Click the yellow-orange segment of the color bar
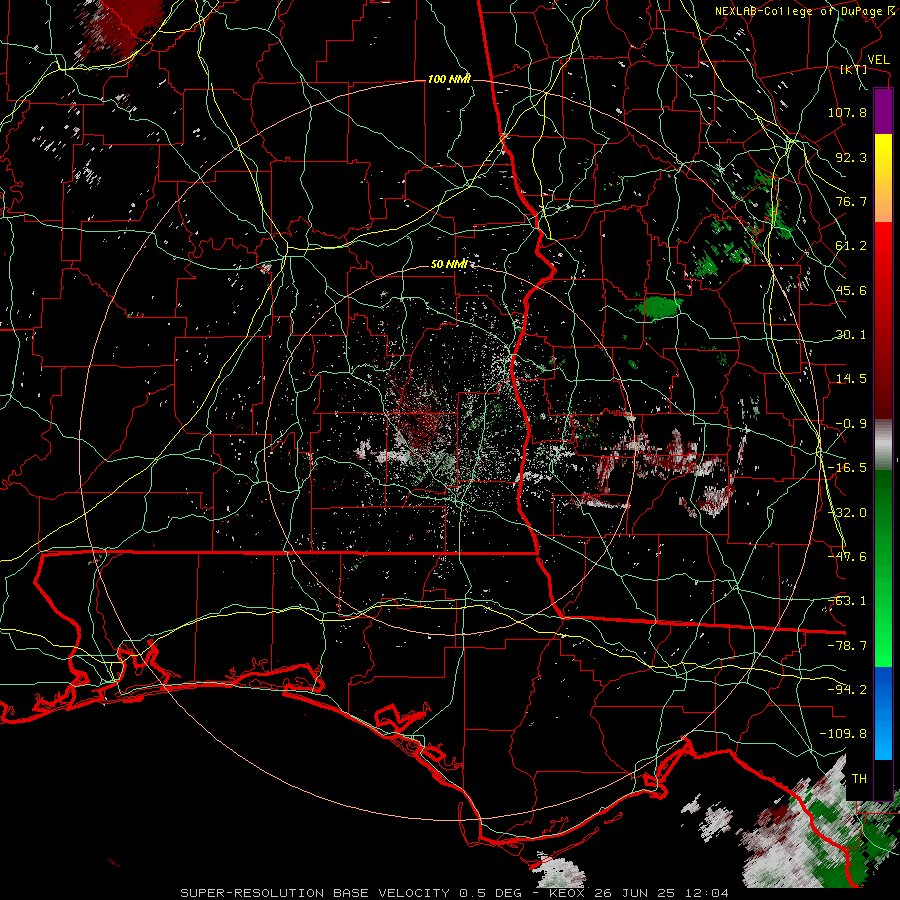Screen dimensions: 900x900 click(x=883, y=178)
